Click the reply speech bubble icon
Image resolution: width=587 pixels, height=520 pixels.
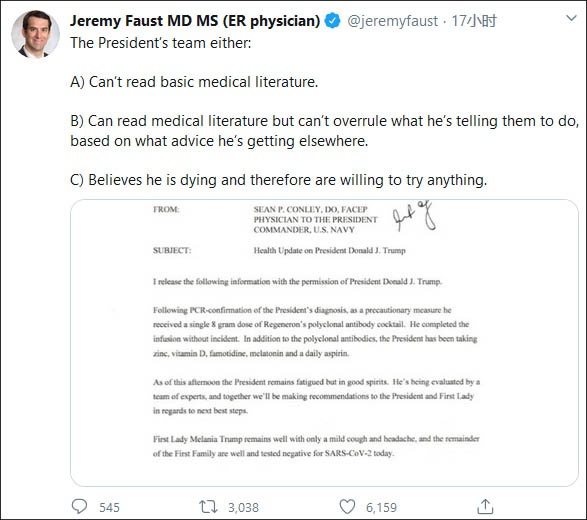coord(79,507)
